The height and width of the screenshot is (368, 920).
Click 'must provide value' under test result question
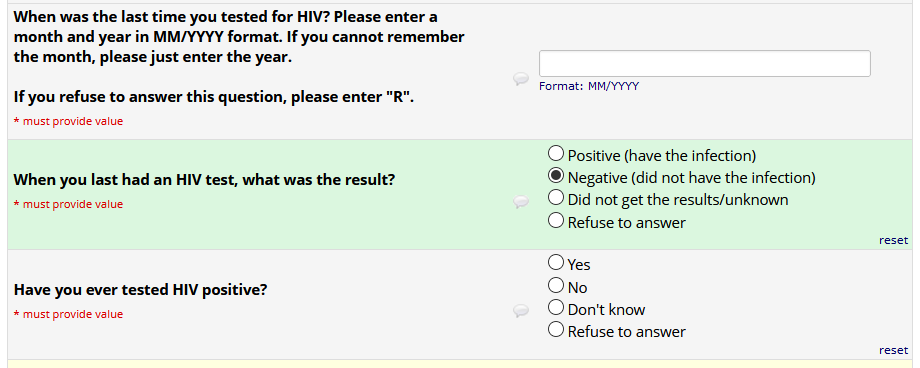(69, 204)
